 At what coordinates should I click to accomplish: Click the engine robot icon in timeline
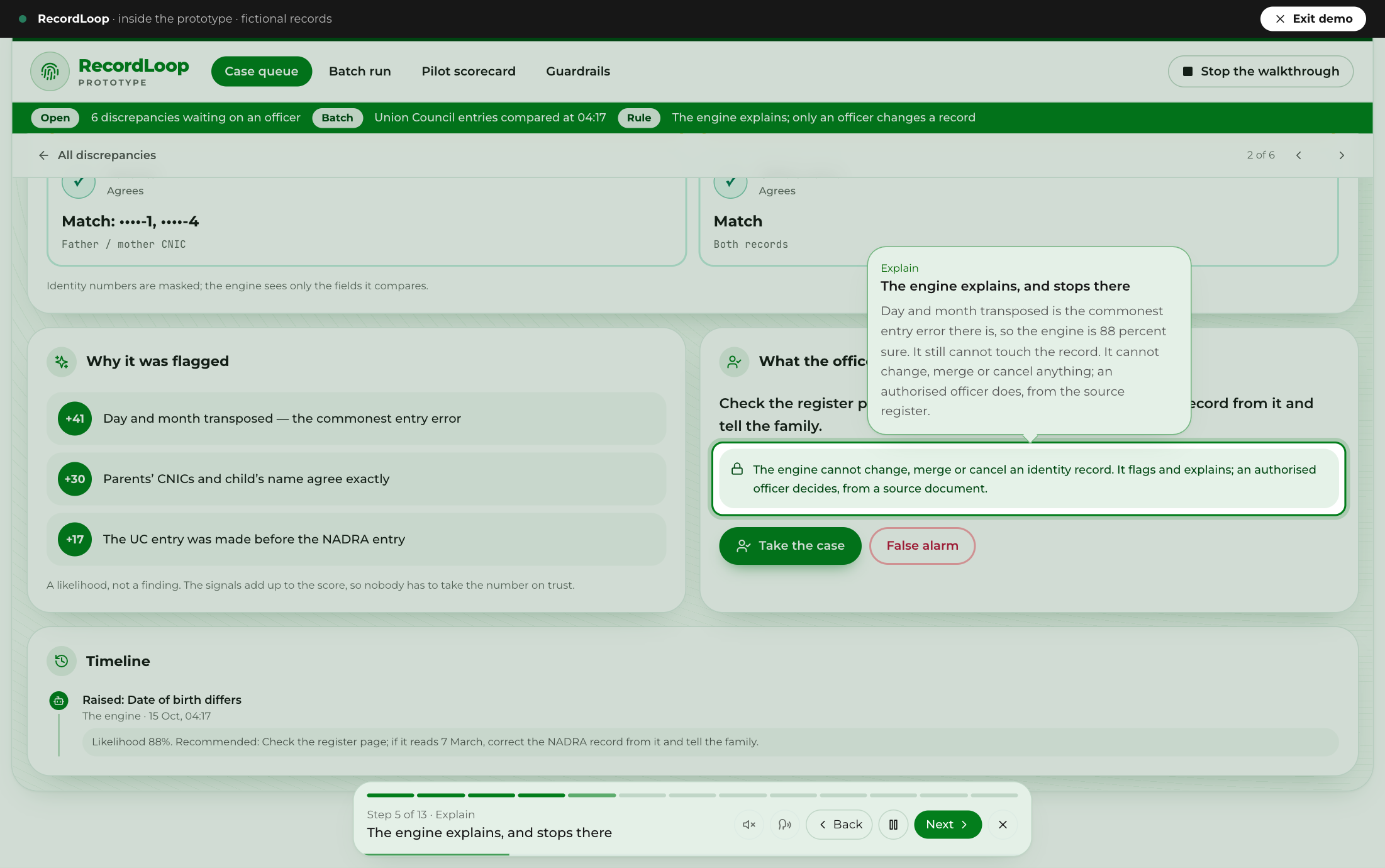click(x=58, y=701)
